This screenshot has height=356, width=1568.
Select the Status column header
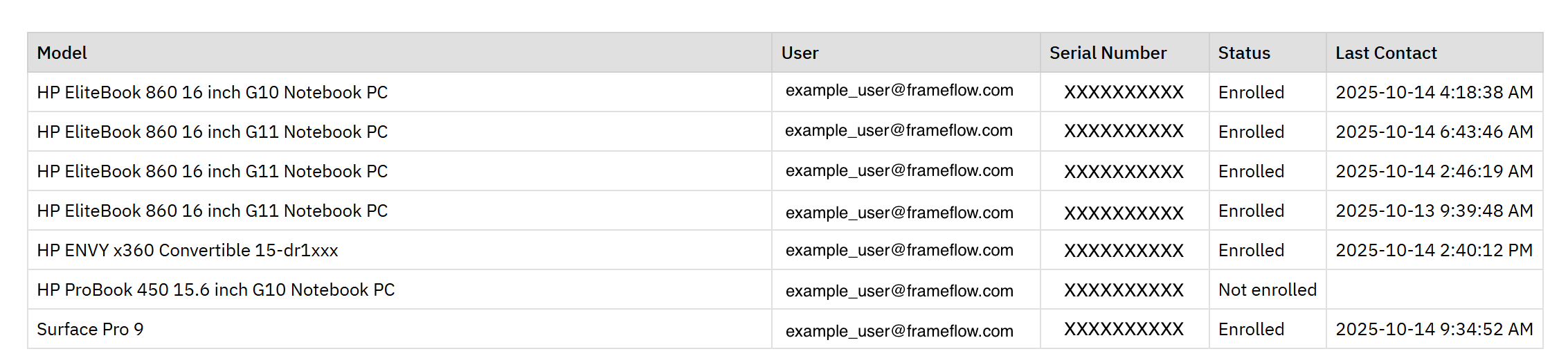(1244, 53)
